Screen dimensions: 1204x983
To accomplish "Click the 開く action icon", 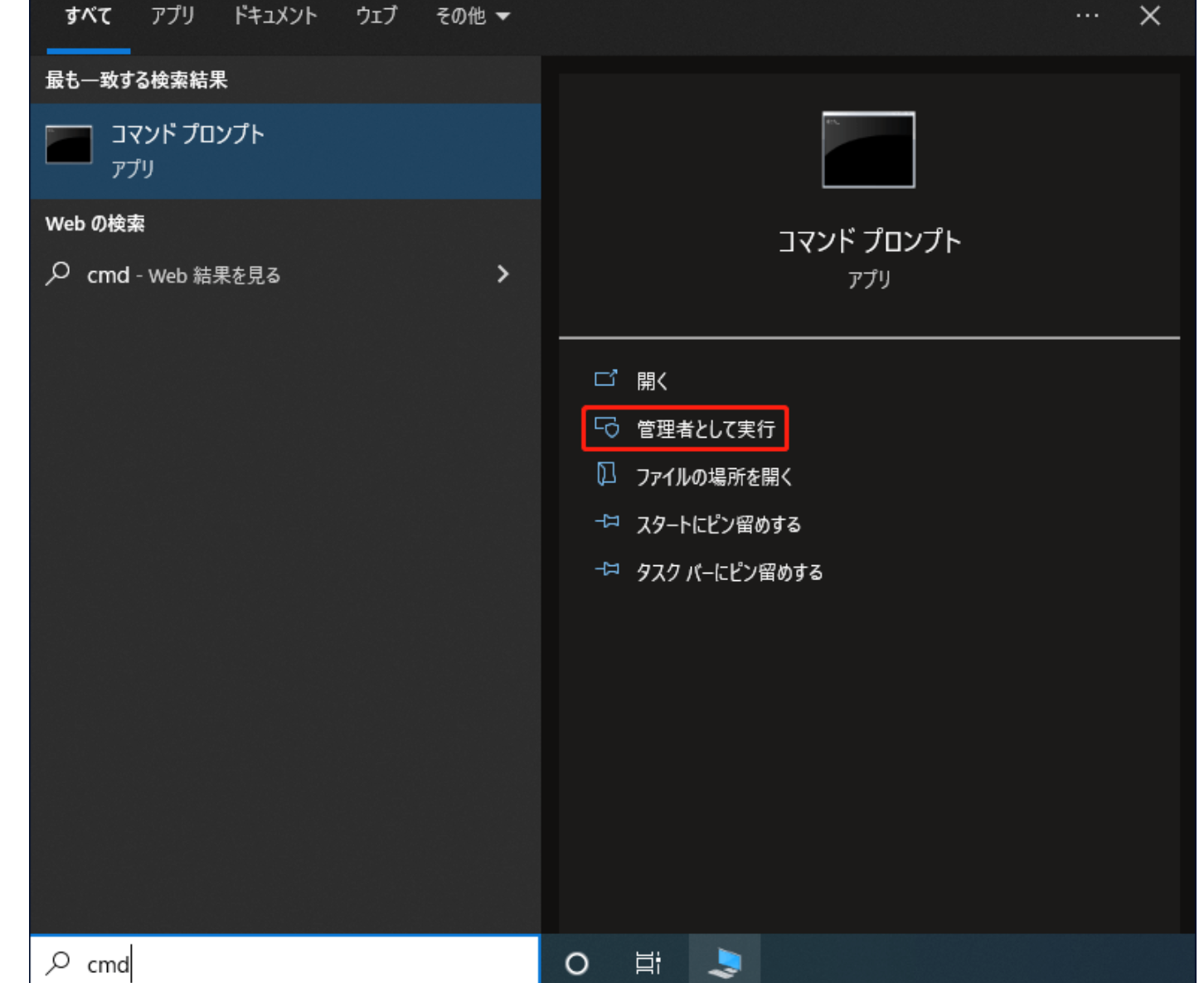I will click(607, 380).
